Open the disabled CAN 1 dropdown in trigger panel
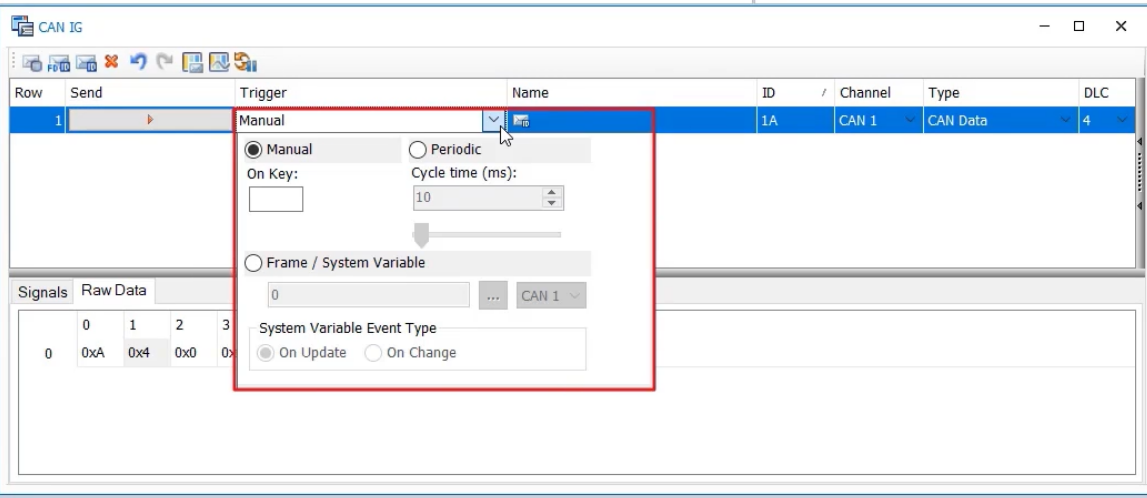The image size is (1147, 498). 552,296
